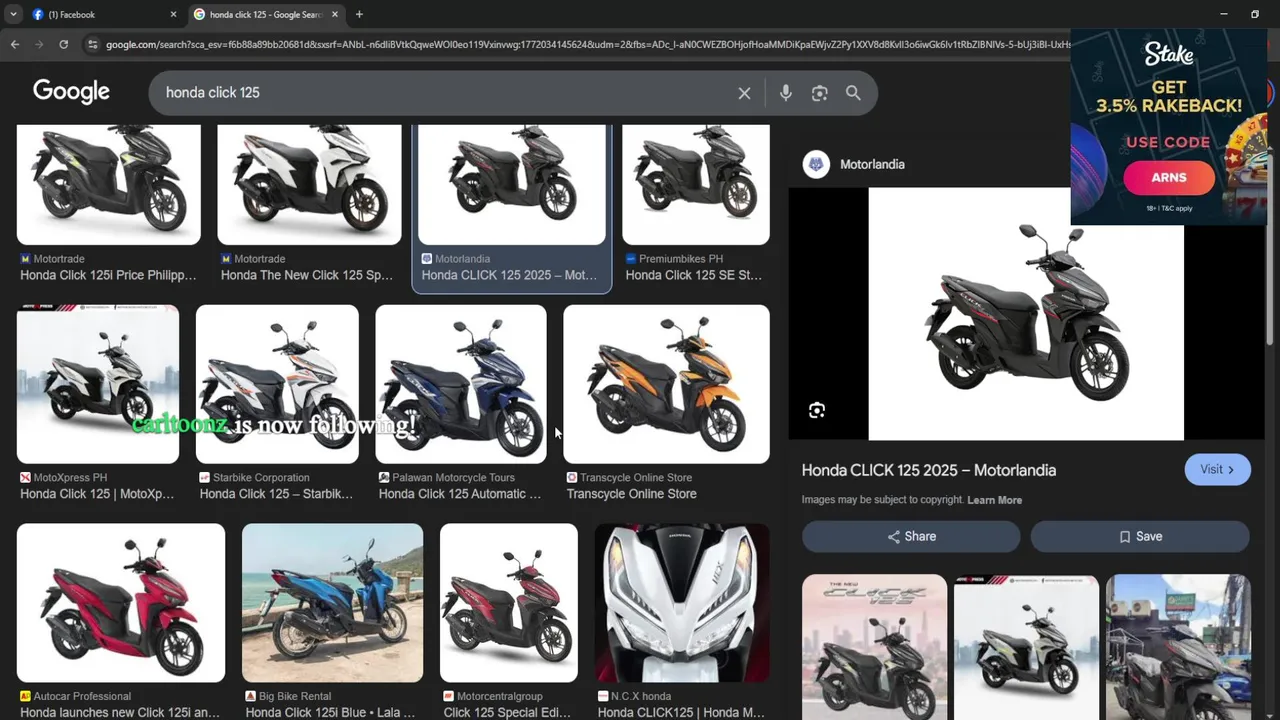
Task: Click the Honda Click 125 | MotoXpress caption
Action: pyautogui.click(x=97, y=494)
